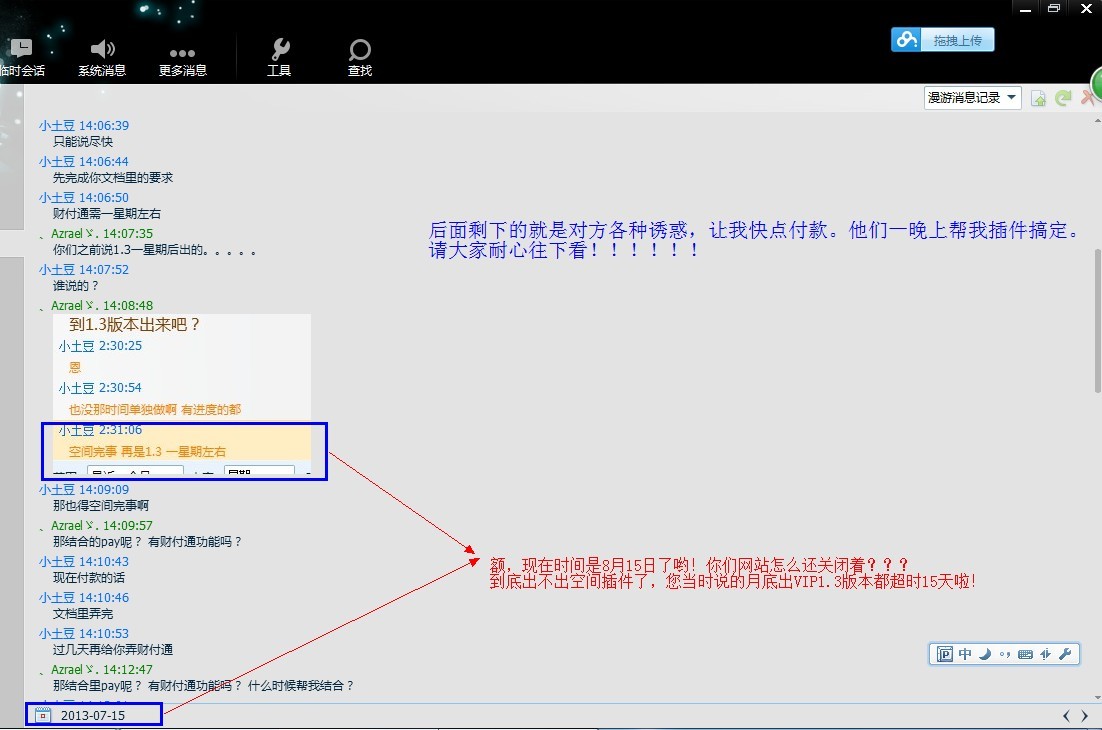Click the scroll-down arrow of the chat history

(x=1097, y=697)
